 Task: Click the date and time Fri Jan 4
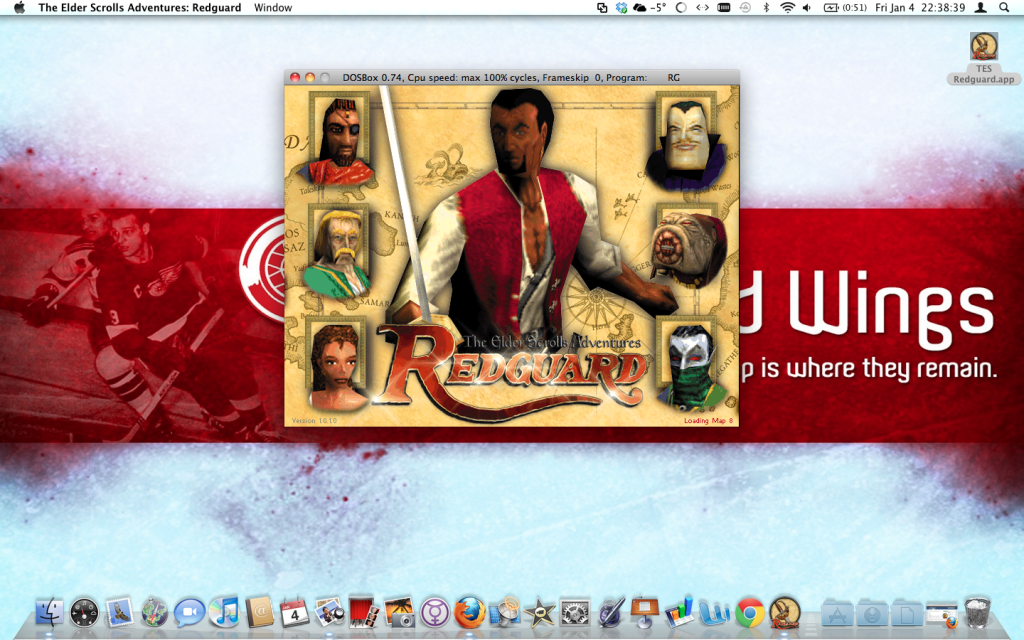[920, 8]
